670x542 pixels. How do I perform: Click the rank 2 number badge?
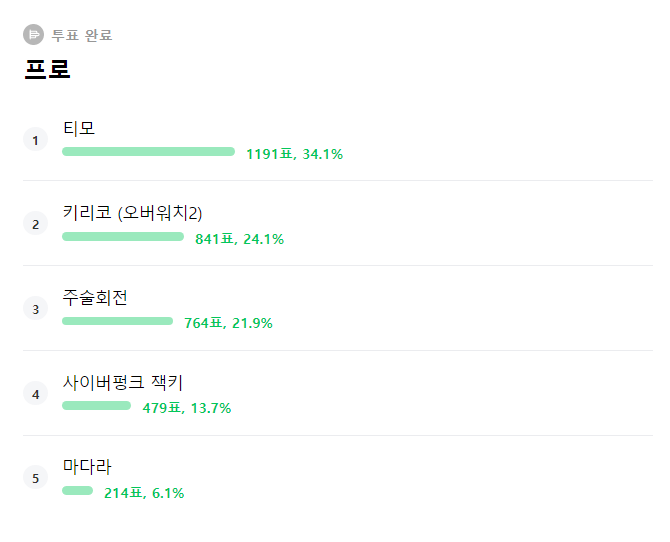tap(35, 224)
